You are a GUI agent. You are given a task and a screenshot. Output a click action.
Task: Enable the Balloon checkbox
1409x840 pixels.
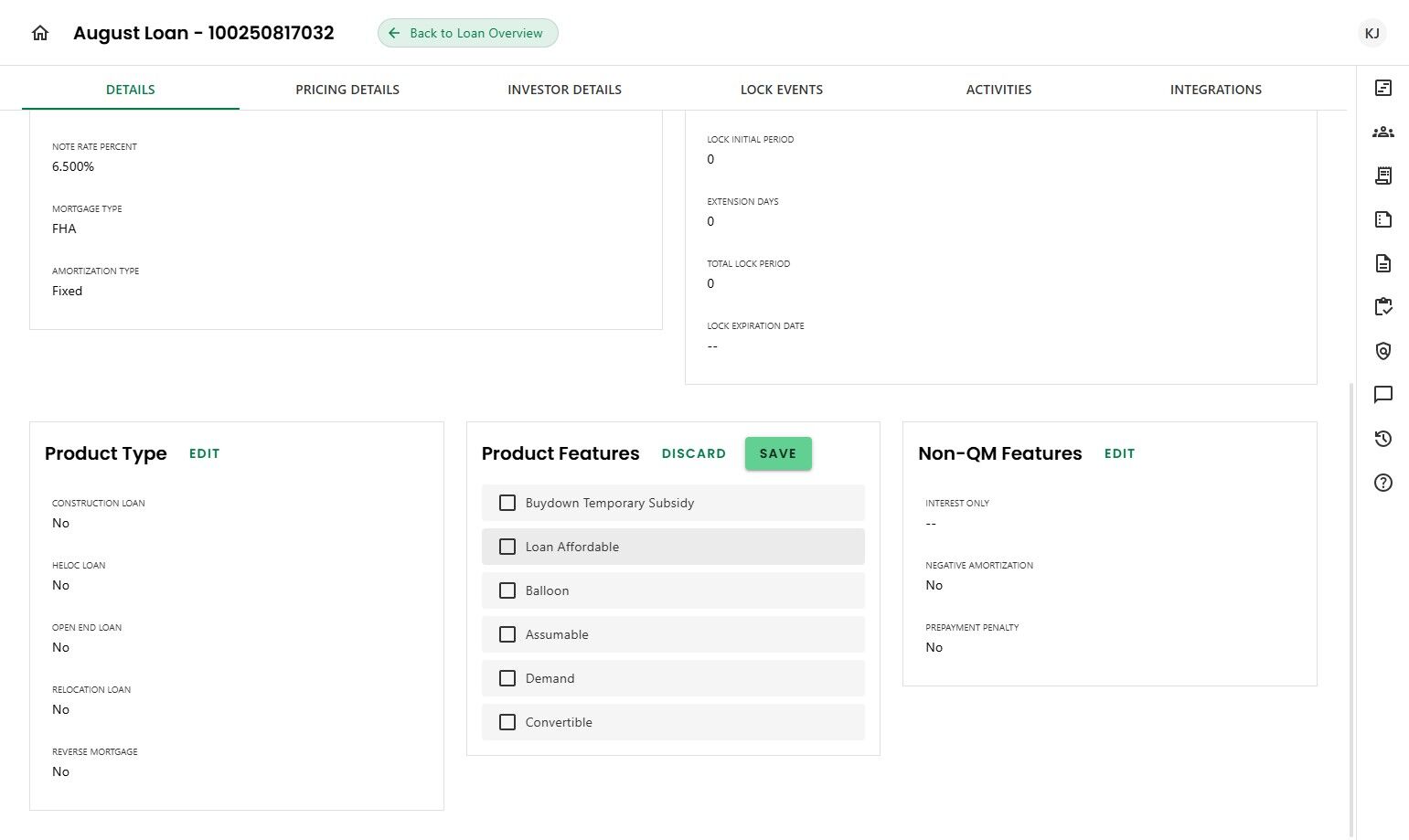[507, 590]
